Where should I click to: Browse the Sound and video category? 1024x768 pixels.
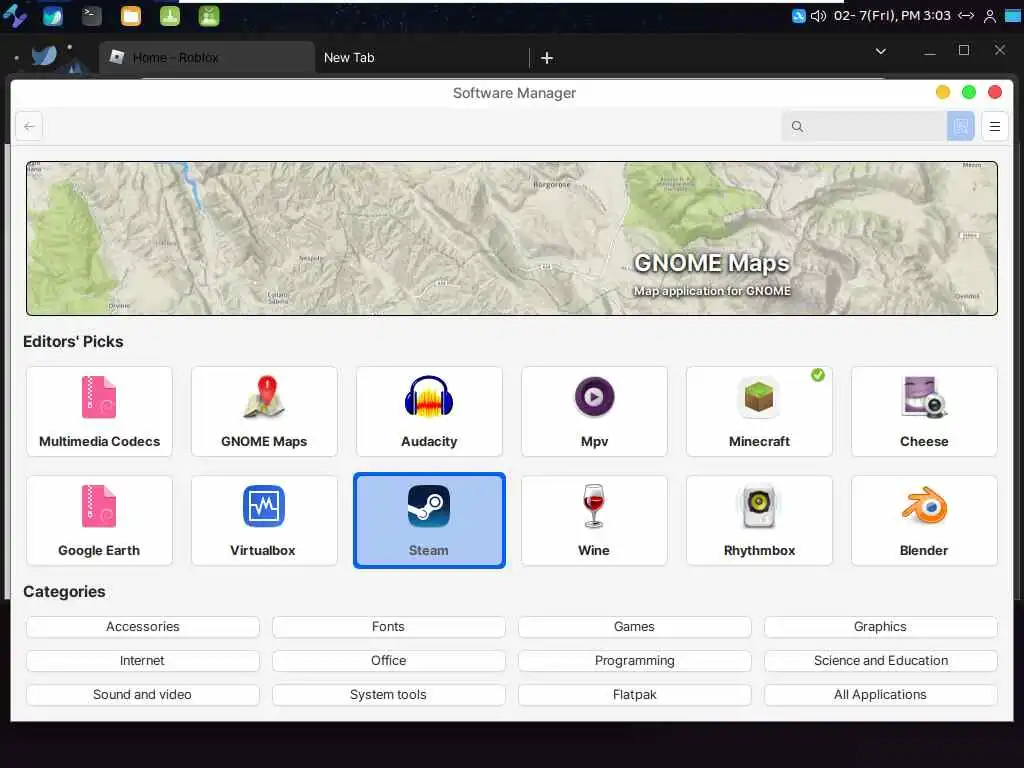click(x=142, y=694)
